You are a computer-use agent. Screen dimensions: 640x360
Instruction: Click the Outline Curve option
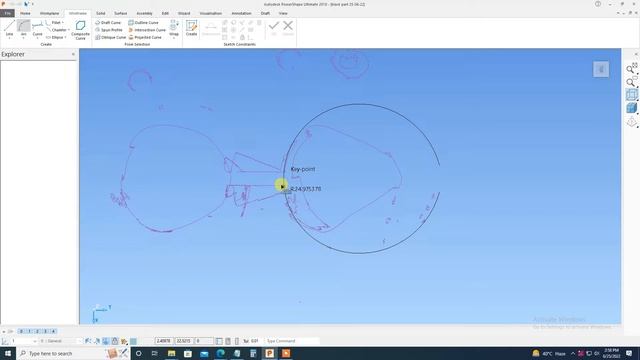coord(143,23)
